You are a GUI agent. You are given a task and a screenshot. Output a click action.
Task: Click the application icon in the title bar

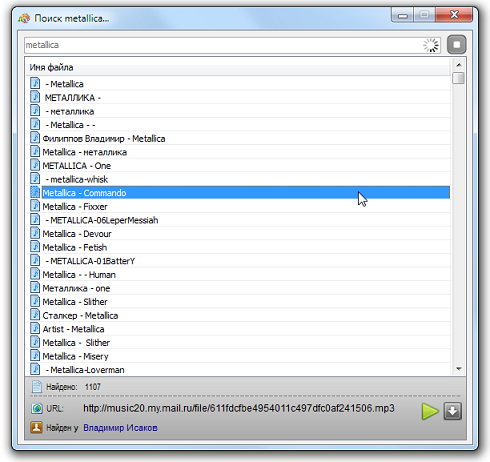[24, 18]
